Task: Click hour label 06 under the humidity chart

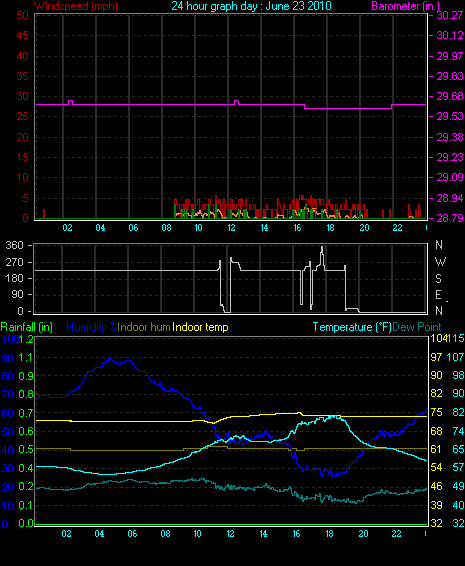Action: [132, 534]
